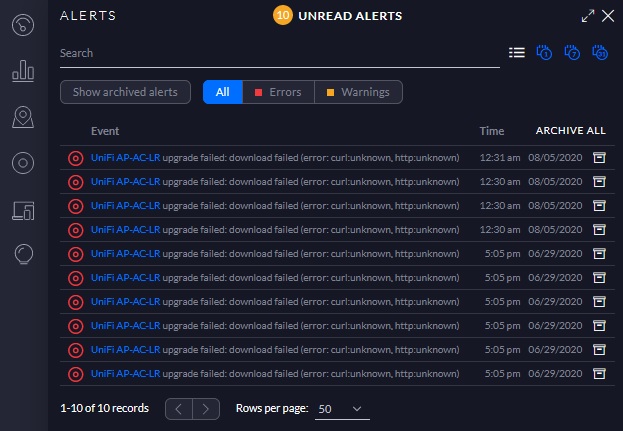Click ARCHIVE ALL link
Image resolution: width=623 pixels, height=431 pixels.
570,131
